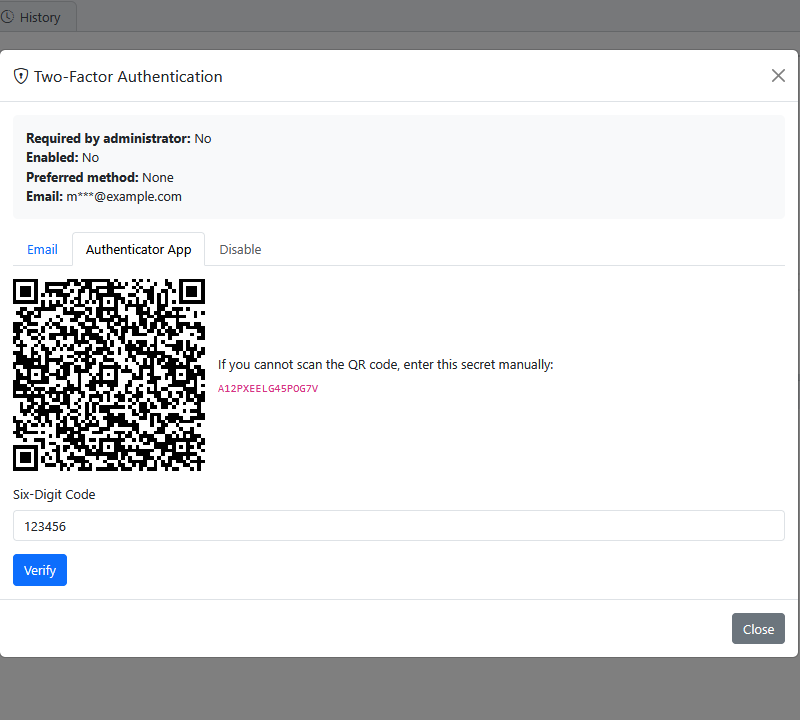Viewport: 800px width, 720px height.
Task: Click the 'Required by administrator: No' line
Action: (118, 138)
